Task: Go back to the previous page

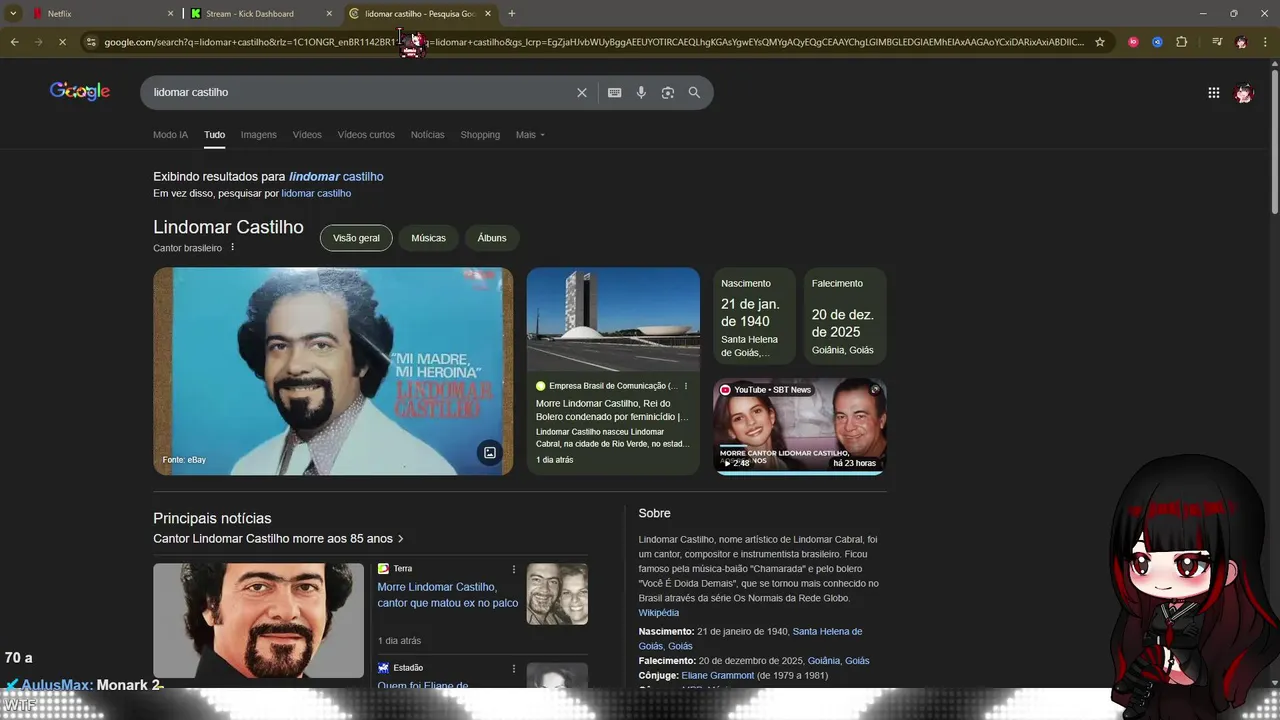Action: click(x=14, y=42)
